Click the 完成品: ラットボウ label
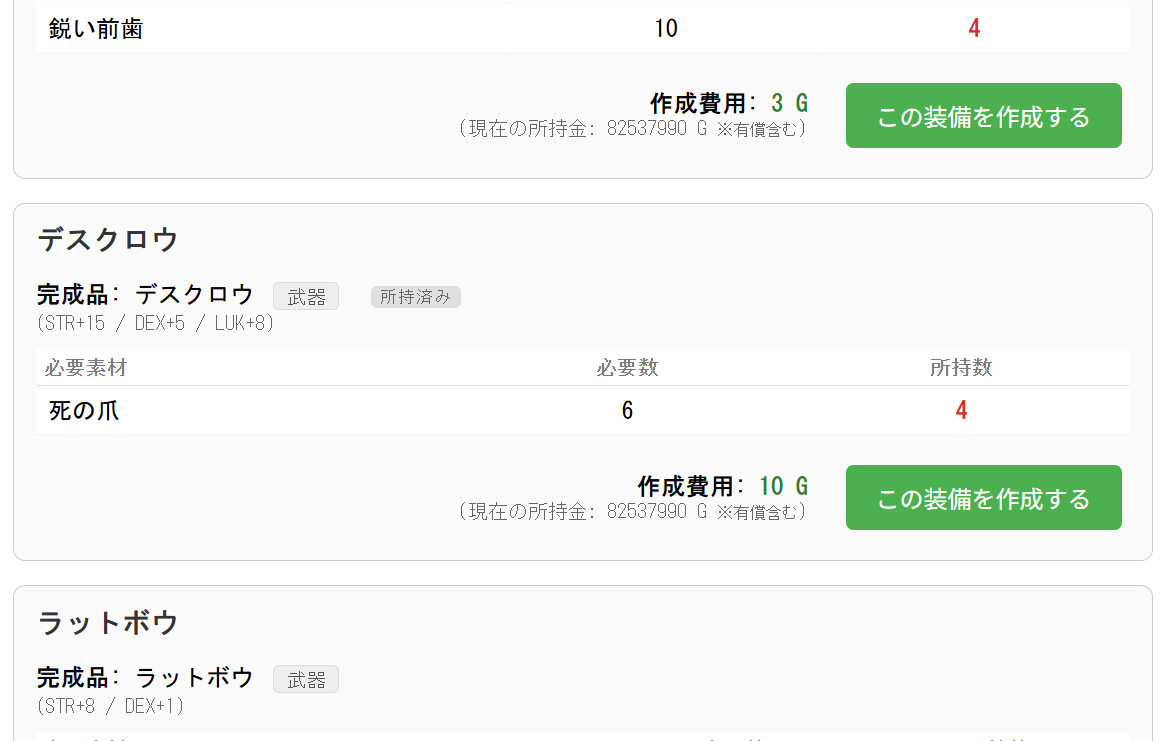 pos(146,678)
